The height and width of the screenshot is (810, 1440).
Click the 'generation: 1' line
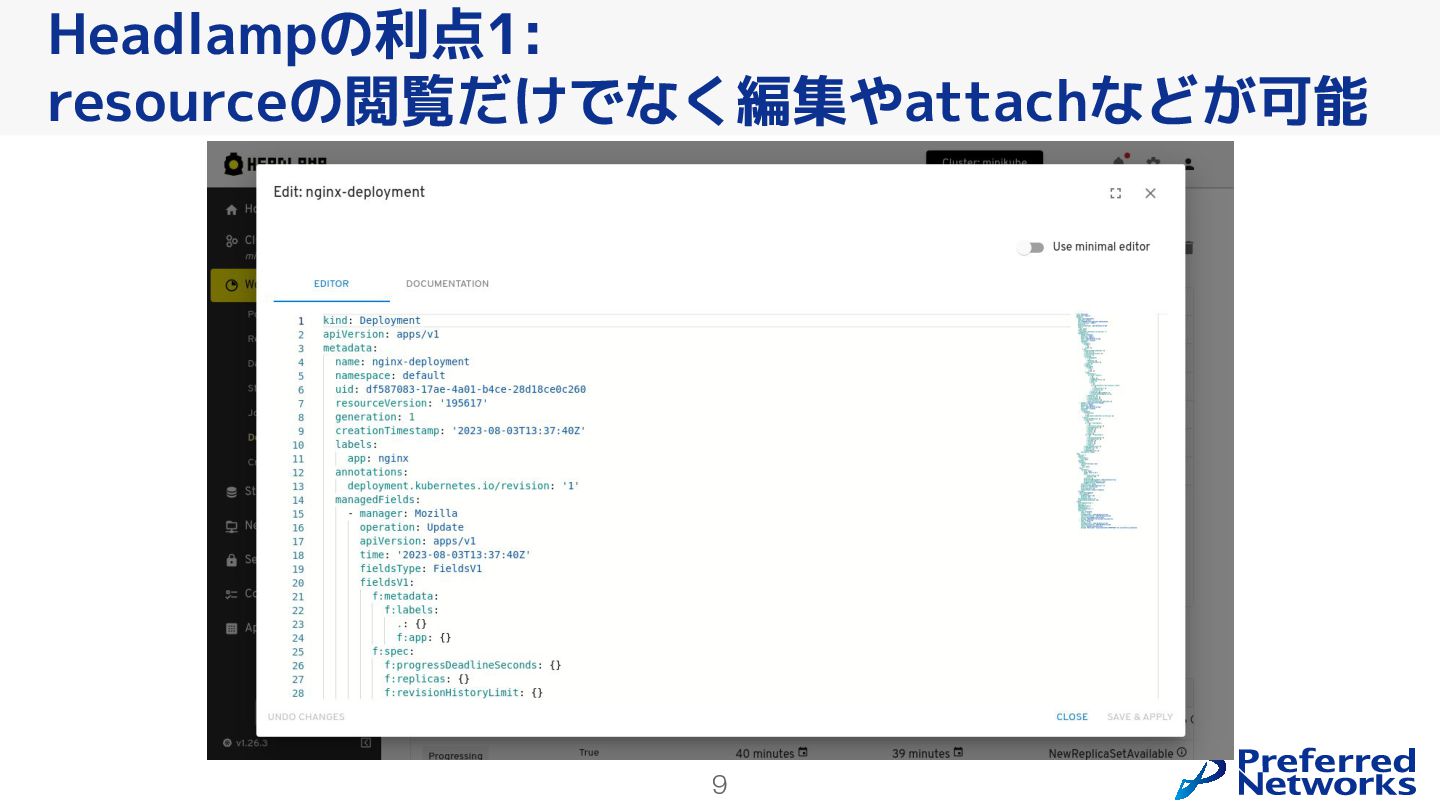click(375, 417)
